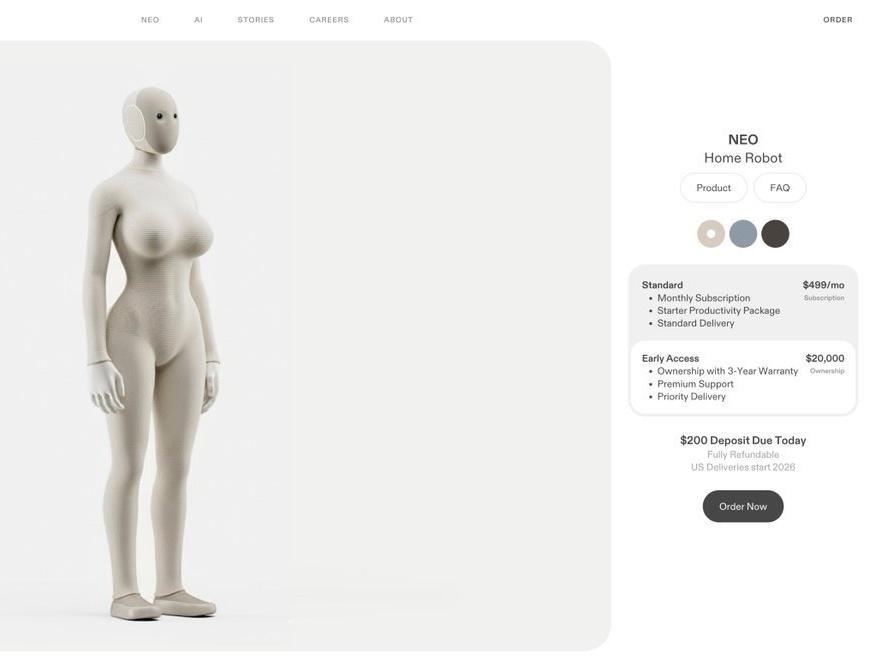Click the NEO Home Robot heading
The image size is (875, 657).
[743, 148]
